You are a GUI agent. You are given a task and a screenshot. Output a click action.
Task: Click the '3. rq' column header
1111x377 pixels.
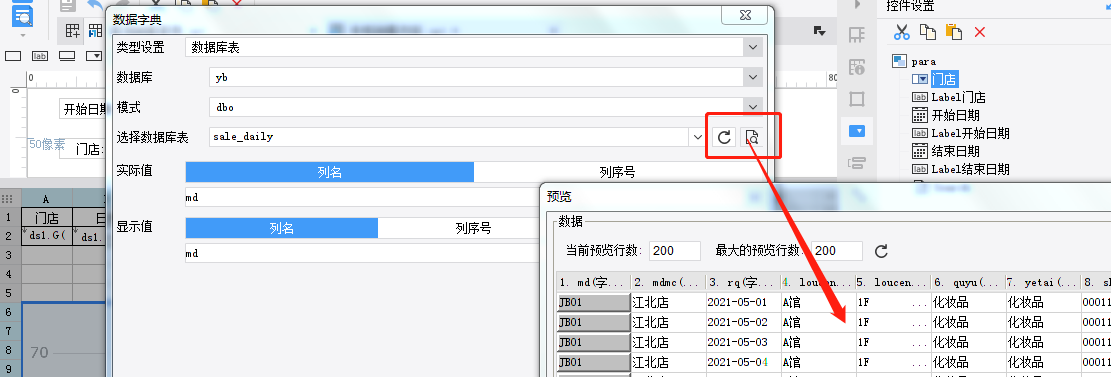[743, 283]
